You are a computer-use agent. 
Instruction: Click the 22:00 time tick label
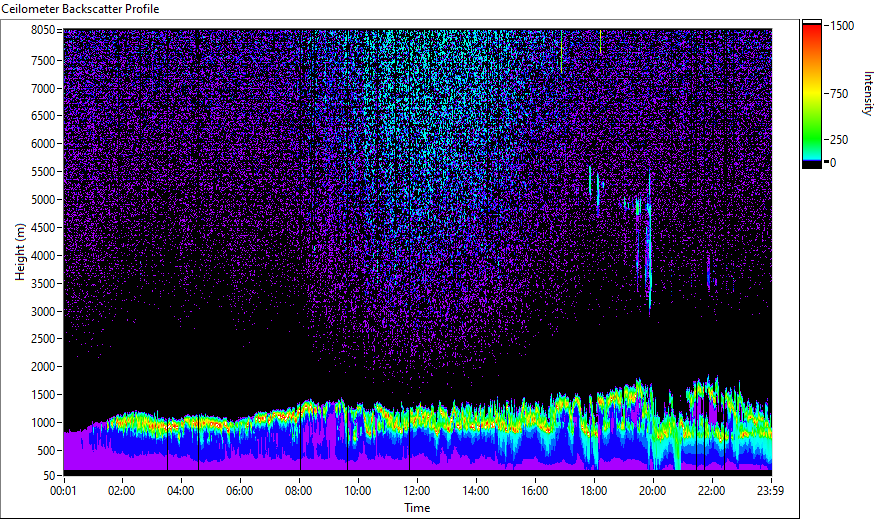tap(712, 491)
